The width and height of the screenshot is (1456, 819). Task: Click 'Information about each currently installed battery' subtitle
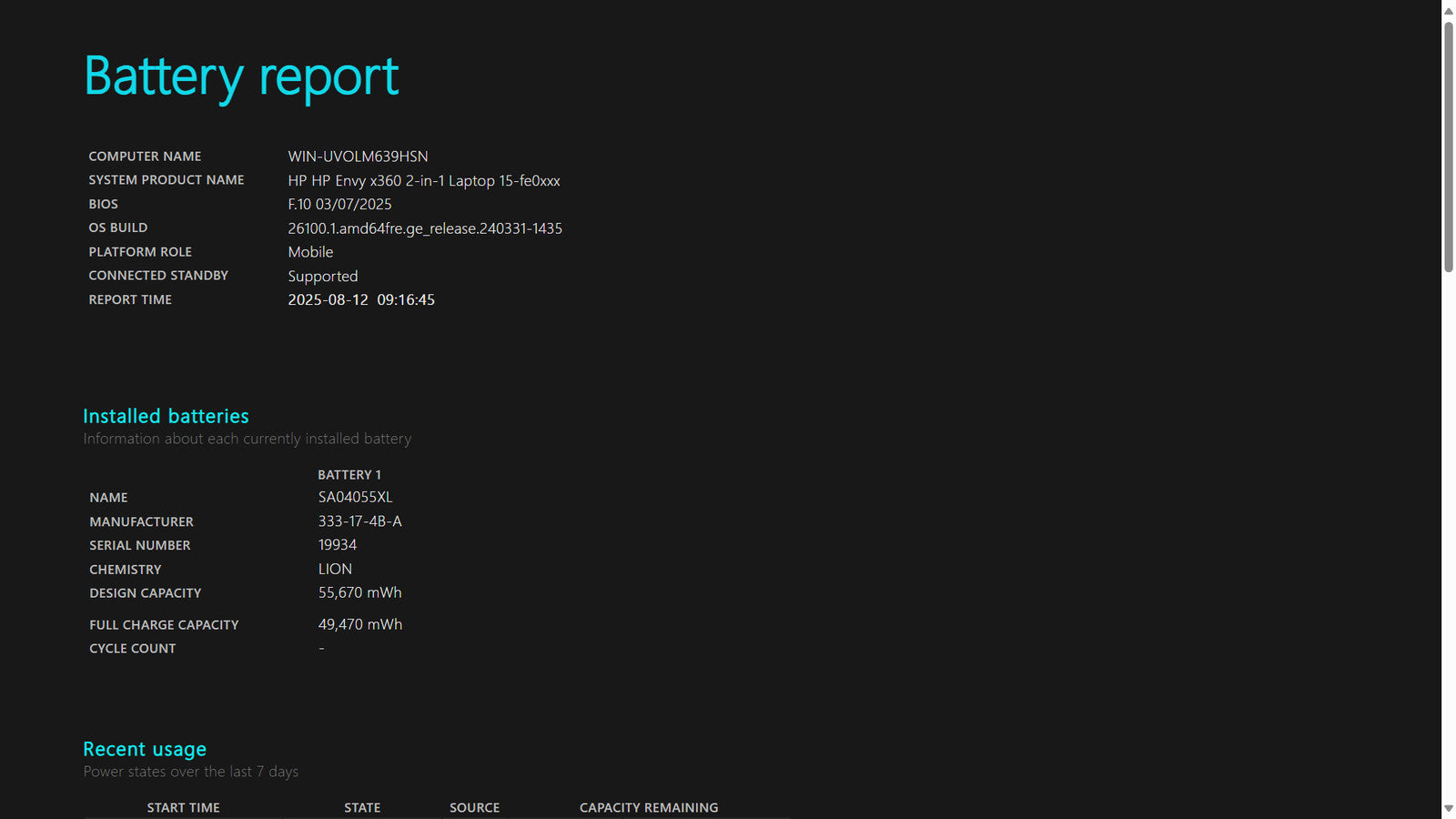click(x=248, y=439)
